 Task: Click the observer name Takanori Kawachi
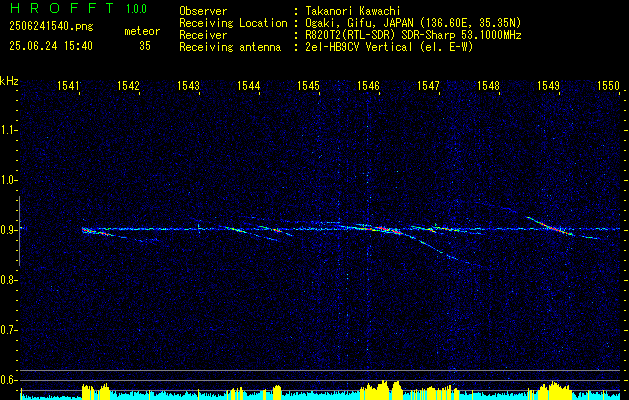click(x=353, y=11)
